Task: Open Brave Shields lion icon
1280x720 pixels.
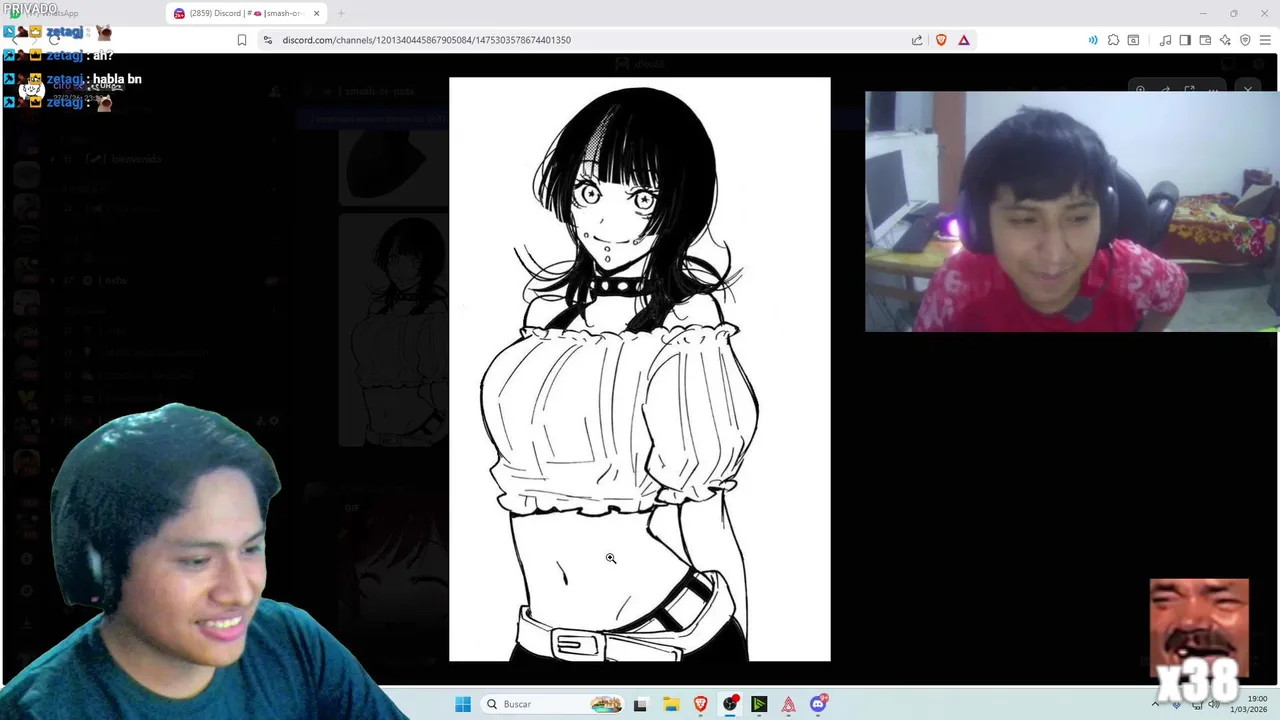Action: tap(941, 40)
